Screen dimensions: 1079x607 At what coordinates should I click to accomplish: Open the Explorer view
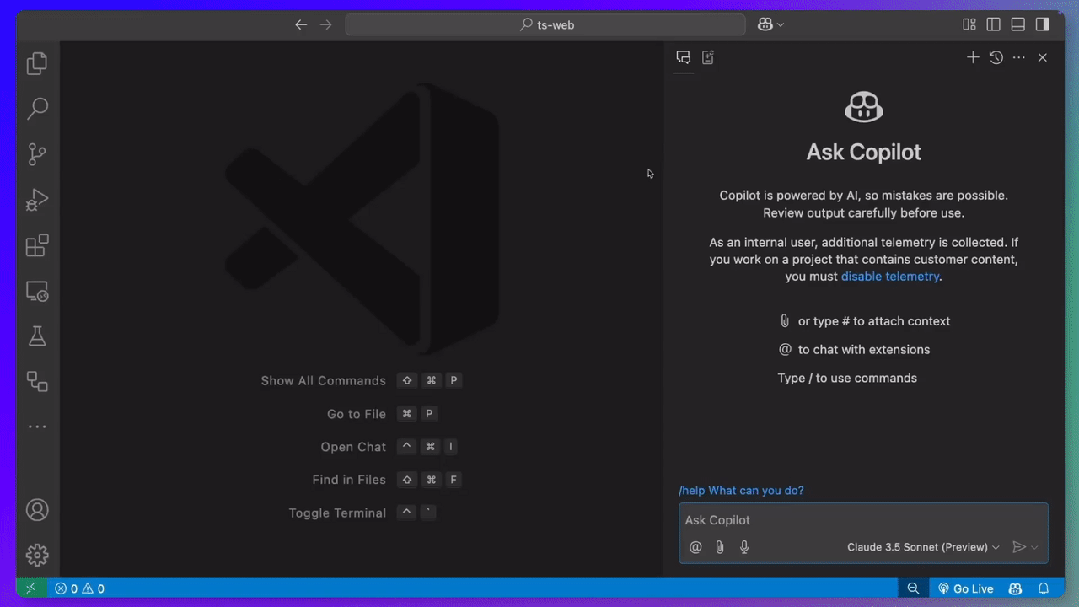(x=37, y=63)
